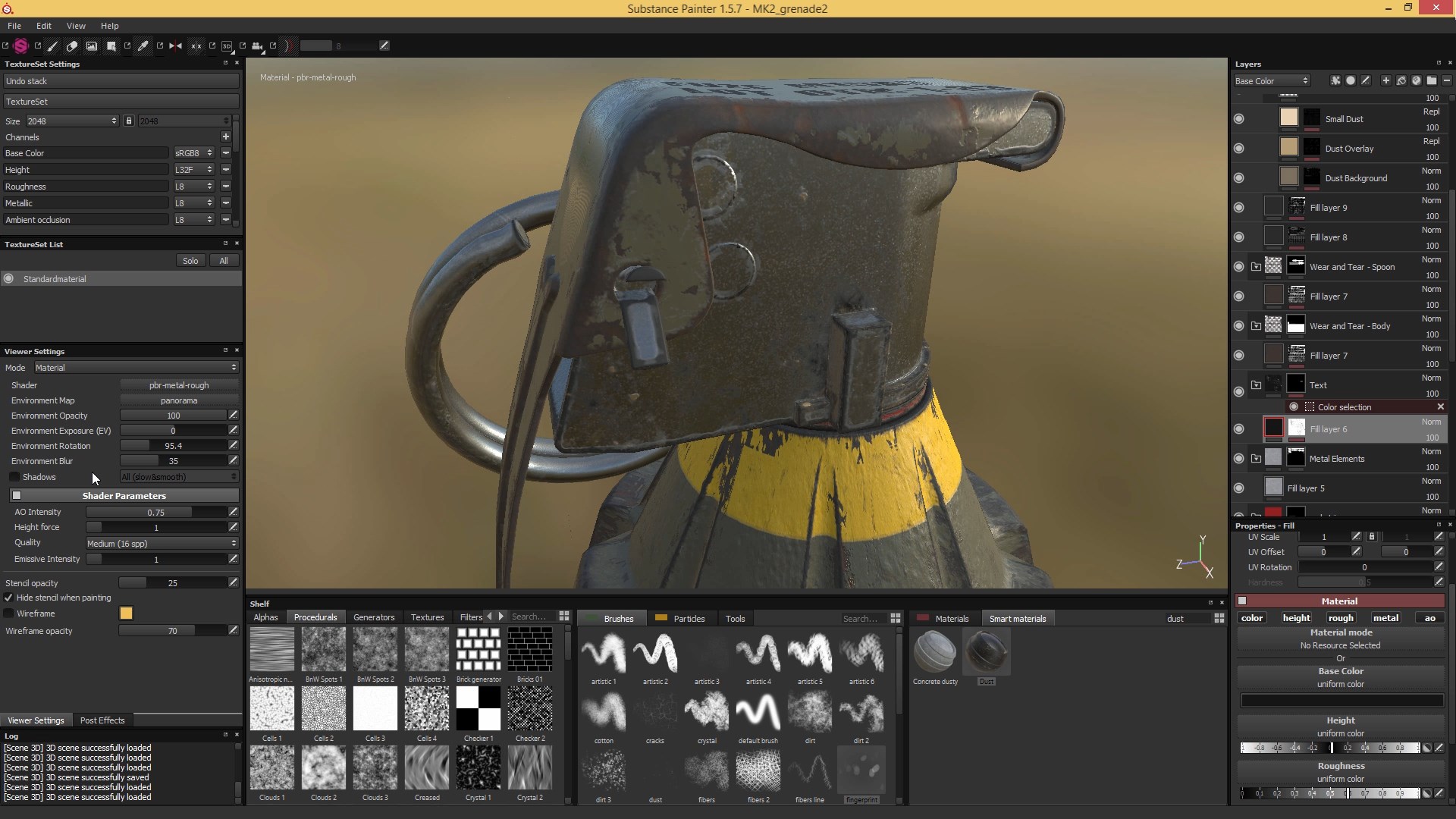This screenshot has height=819, width=1456.
Task: Open the yellow wireframe color swatch
Action: [126, 613]
